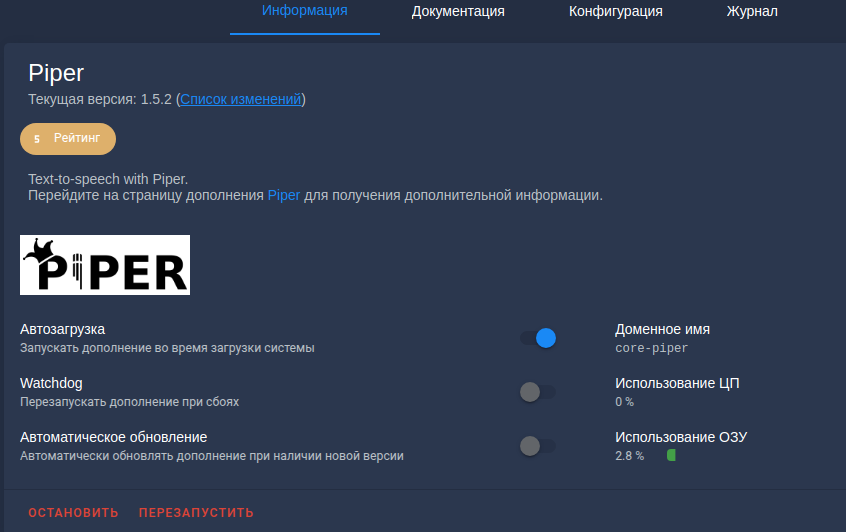Click the ПЕРЕЗАПУСТИТЬ button
The image size is (846, 532).
[196, 513]
